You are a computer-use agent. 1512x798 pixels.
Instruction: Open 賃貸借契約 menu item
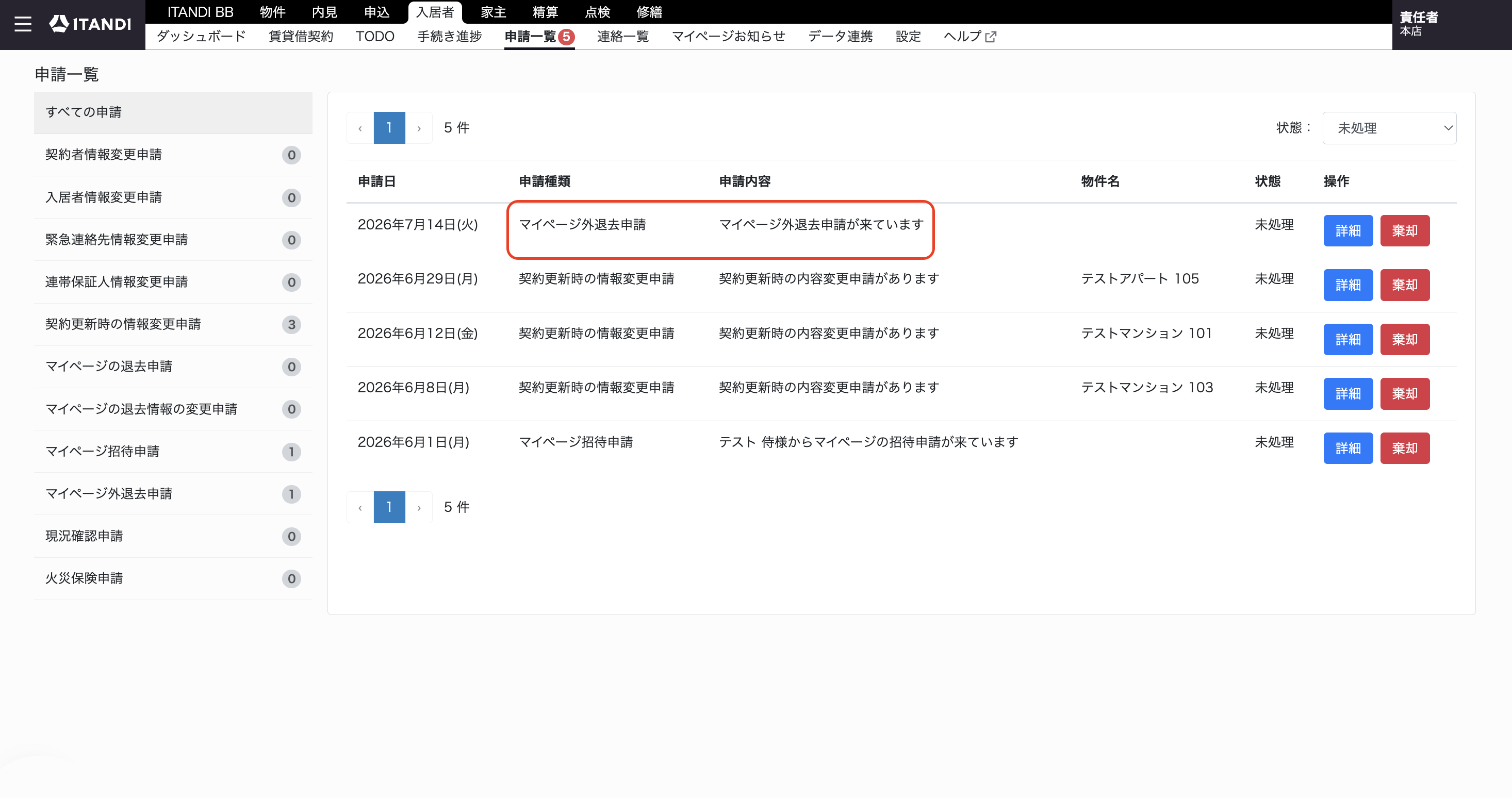click(301, 37)
